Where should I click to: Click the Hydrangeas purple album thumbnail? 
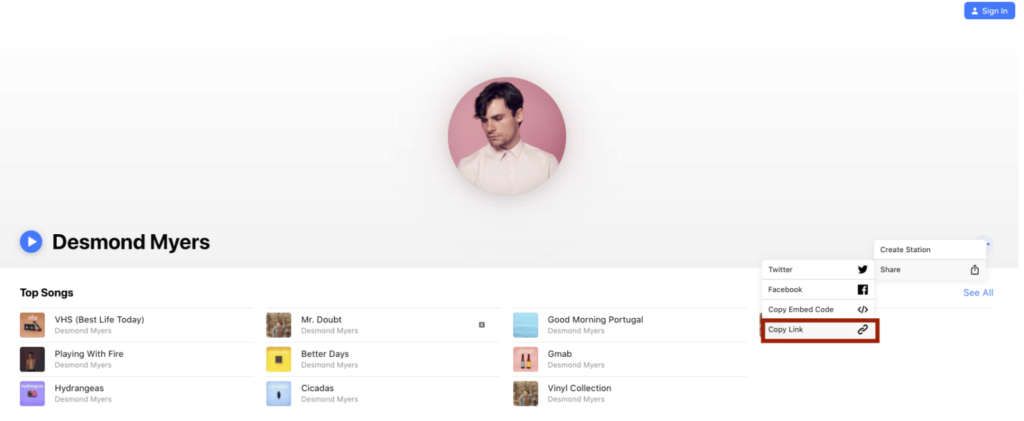[x=32, y=394]
